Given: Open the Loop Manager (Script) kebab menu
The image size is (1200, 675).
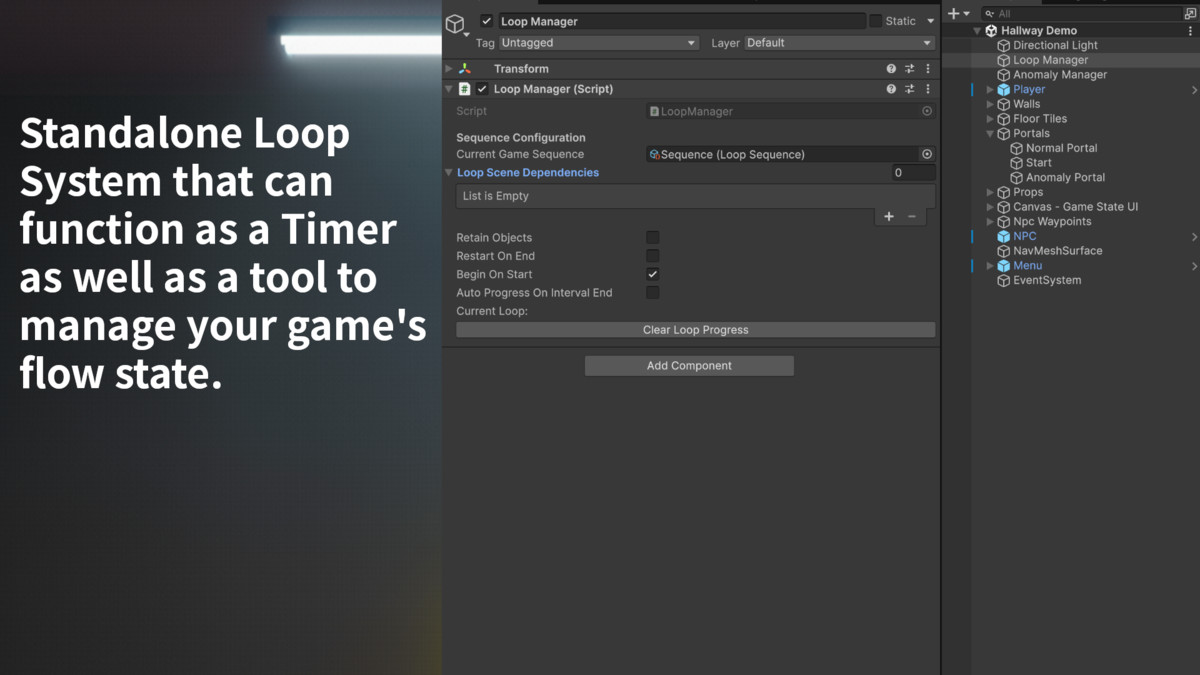Looking at the screenshot, I should 928,89.
